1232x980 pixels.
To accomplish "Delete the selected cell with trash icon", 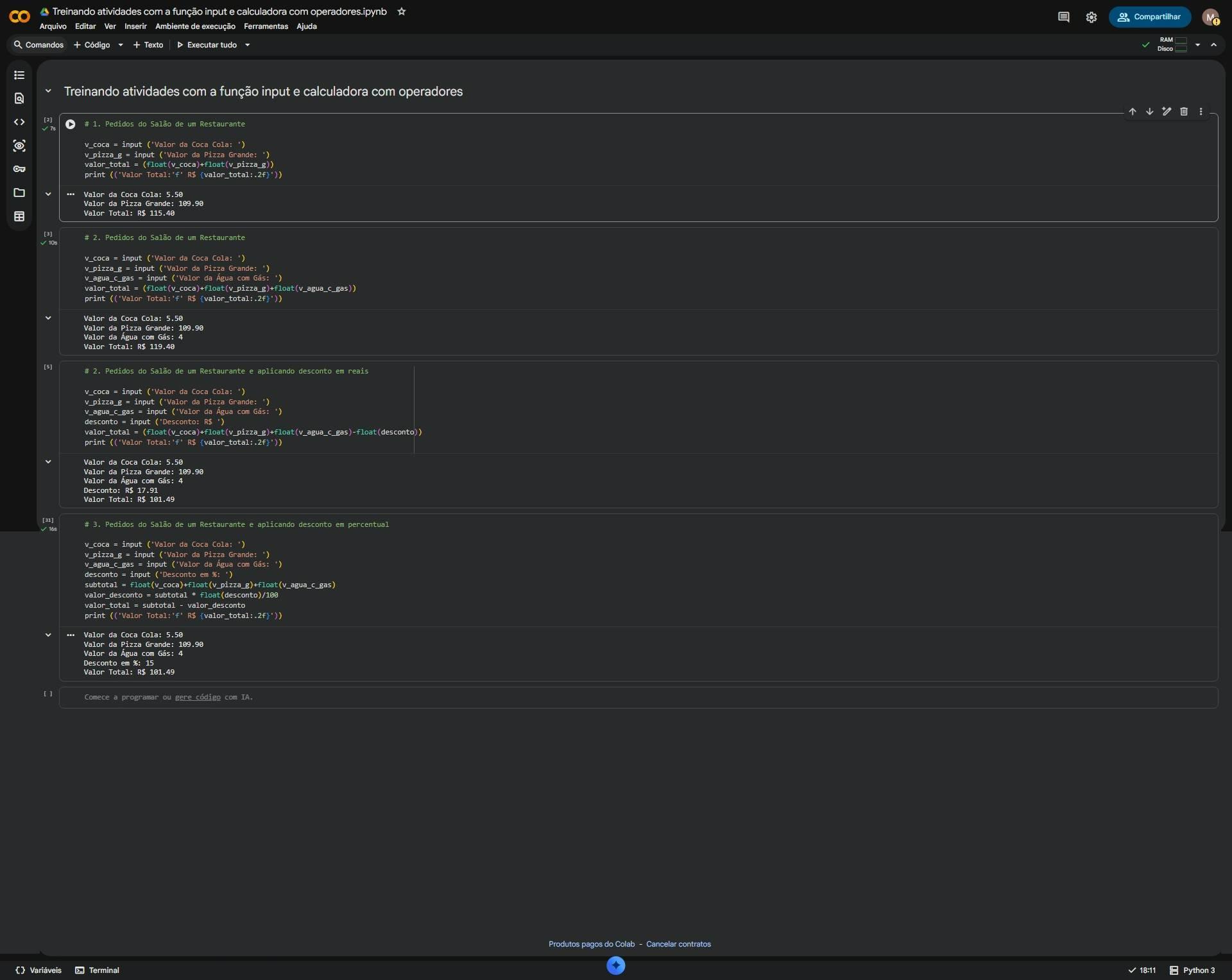I will pos(1184,112).
